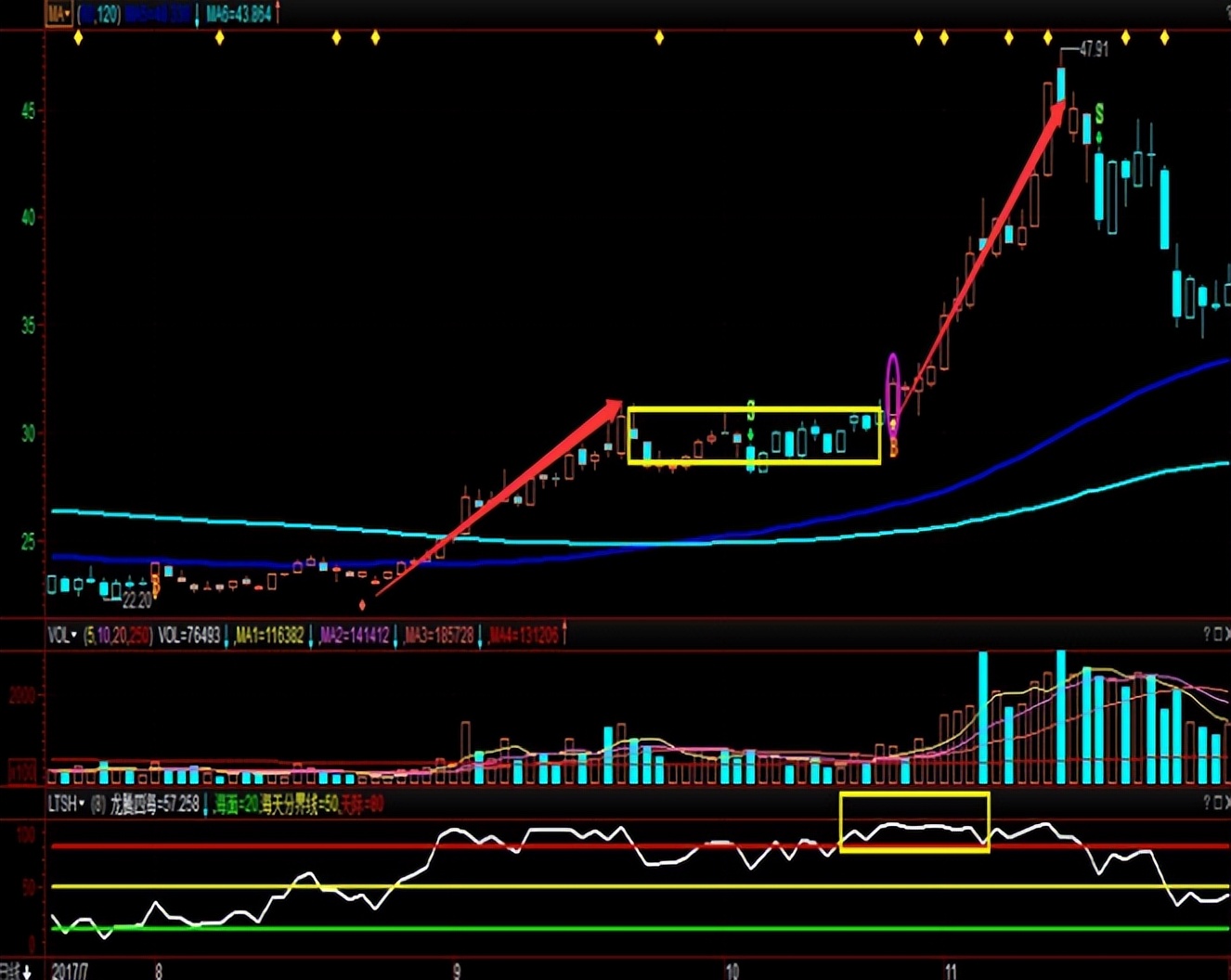This screenshot has height=980, width=1231.
Task: Click the rightmost yellow diamond info marker
Action: coord(1164,38)
